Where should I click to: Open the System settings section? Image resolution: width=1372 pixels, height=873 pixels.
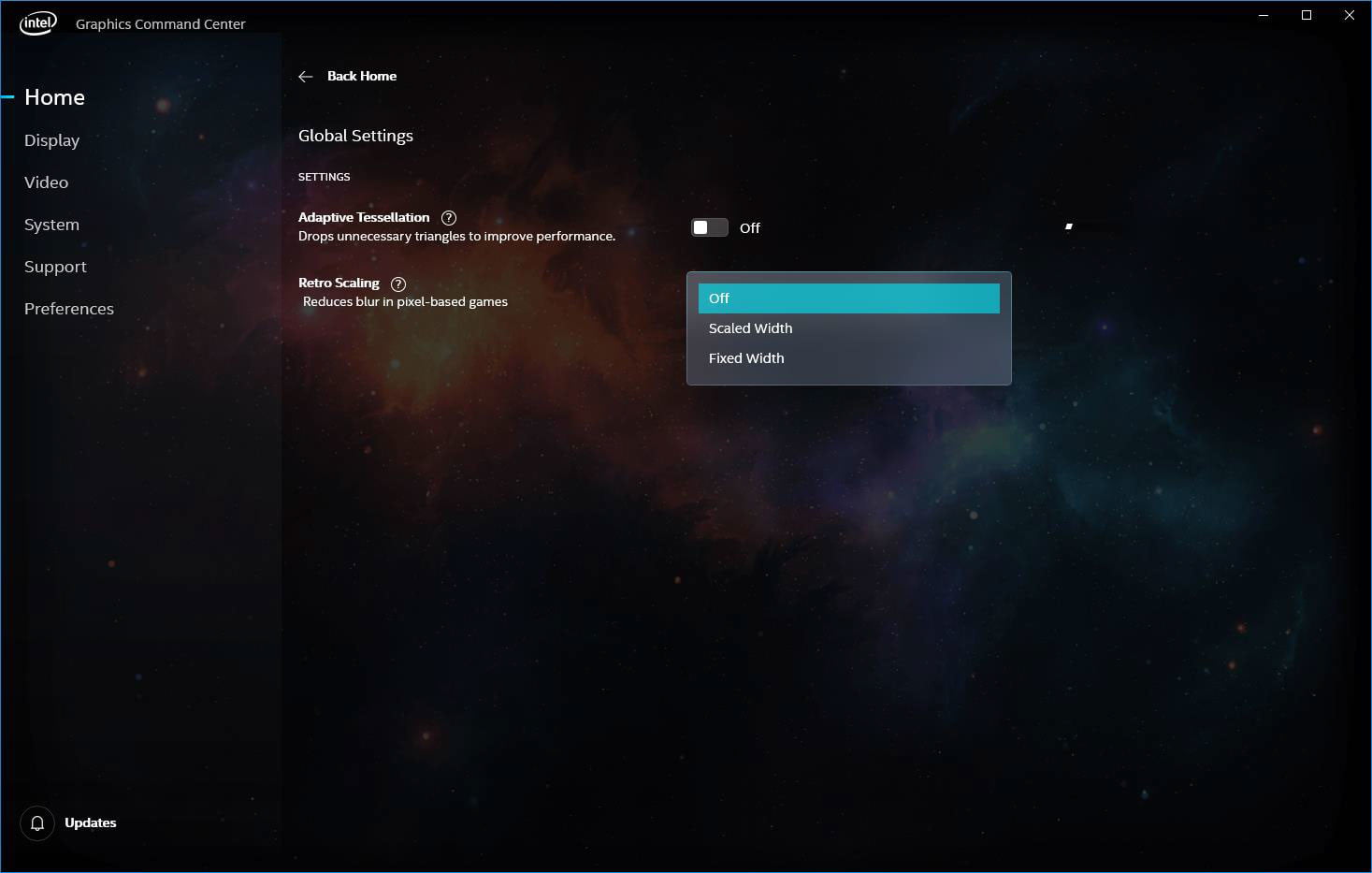point(51,225)
